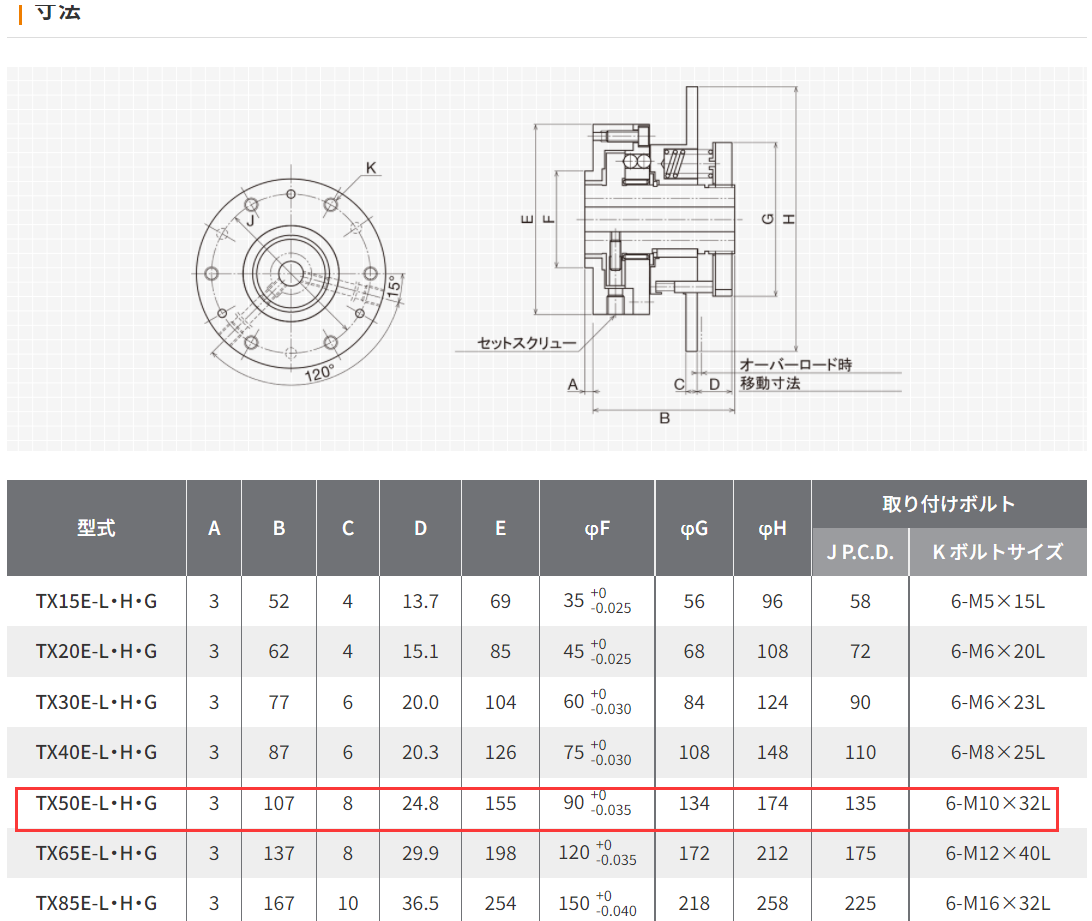Click the オーバーロード時 移動寸法 annotation

[796, 374]
